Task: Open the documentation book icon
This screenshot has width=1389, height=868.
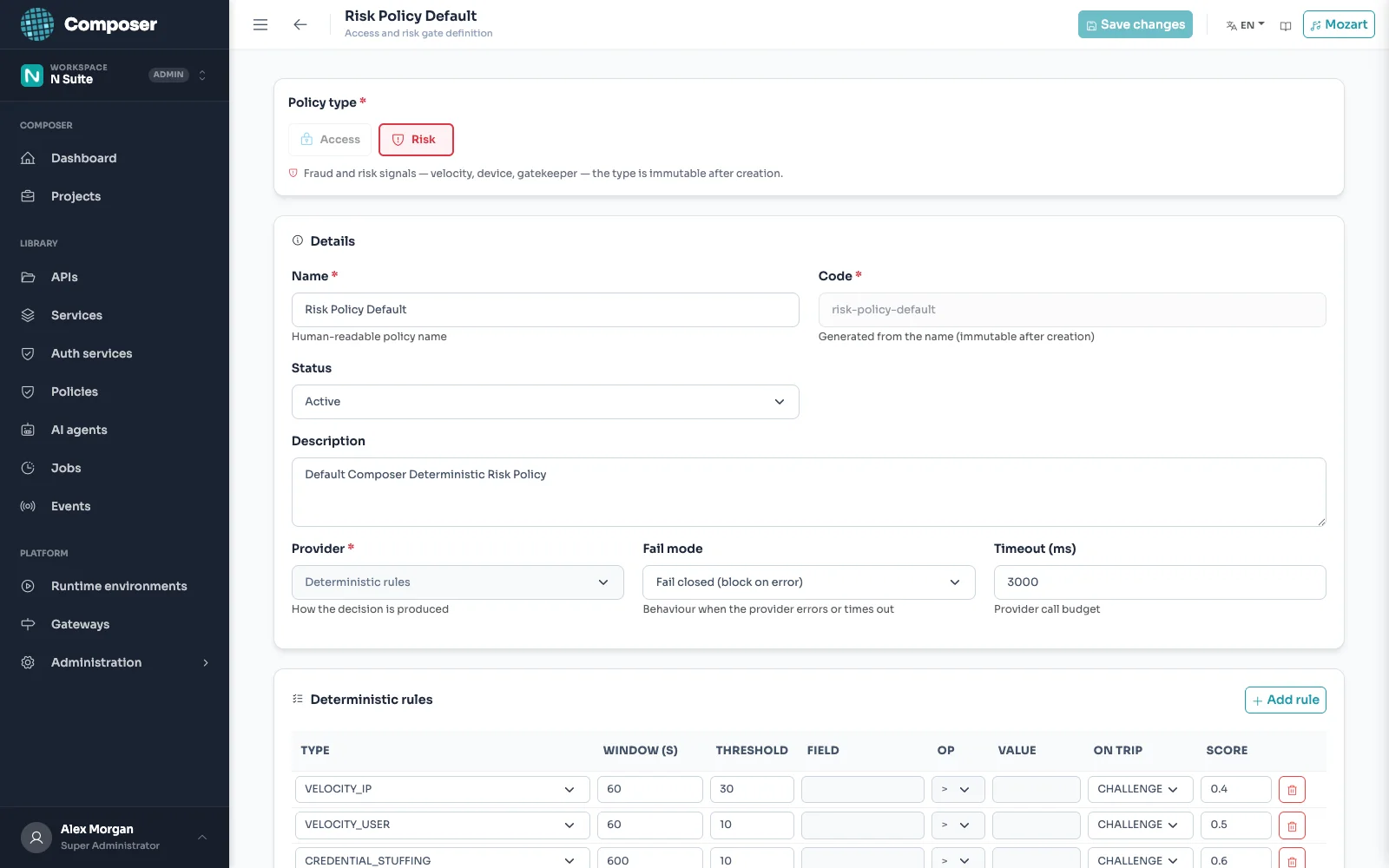Action: pyautogui.click(x=1286, y=25)
